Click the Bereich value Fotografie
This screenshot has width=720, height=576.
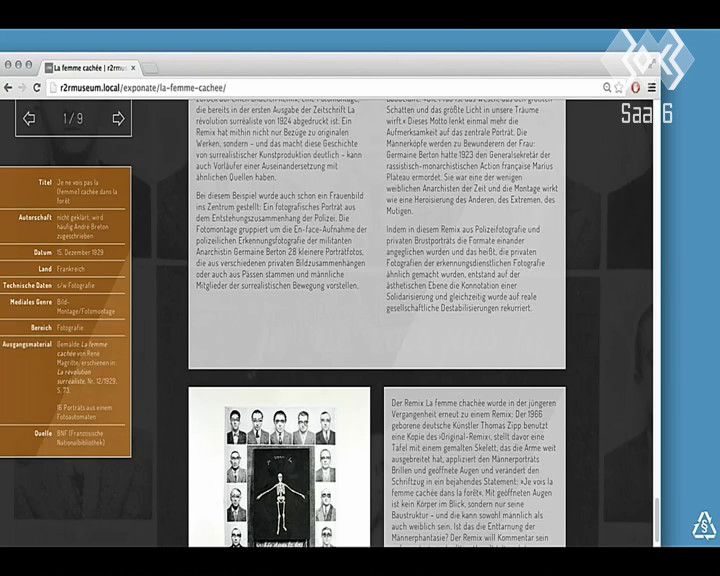[70, 328]
